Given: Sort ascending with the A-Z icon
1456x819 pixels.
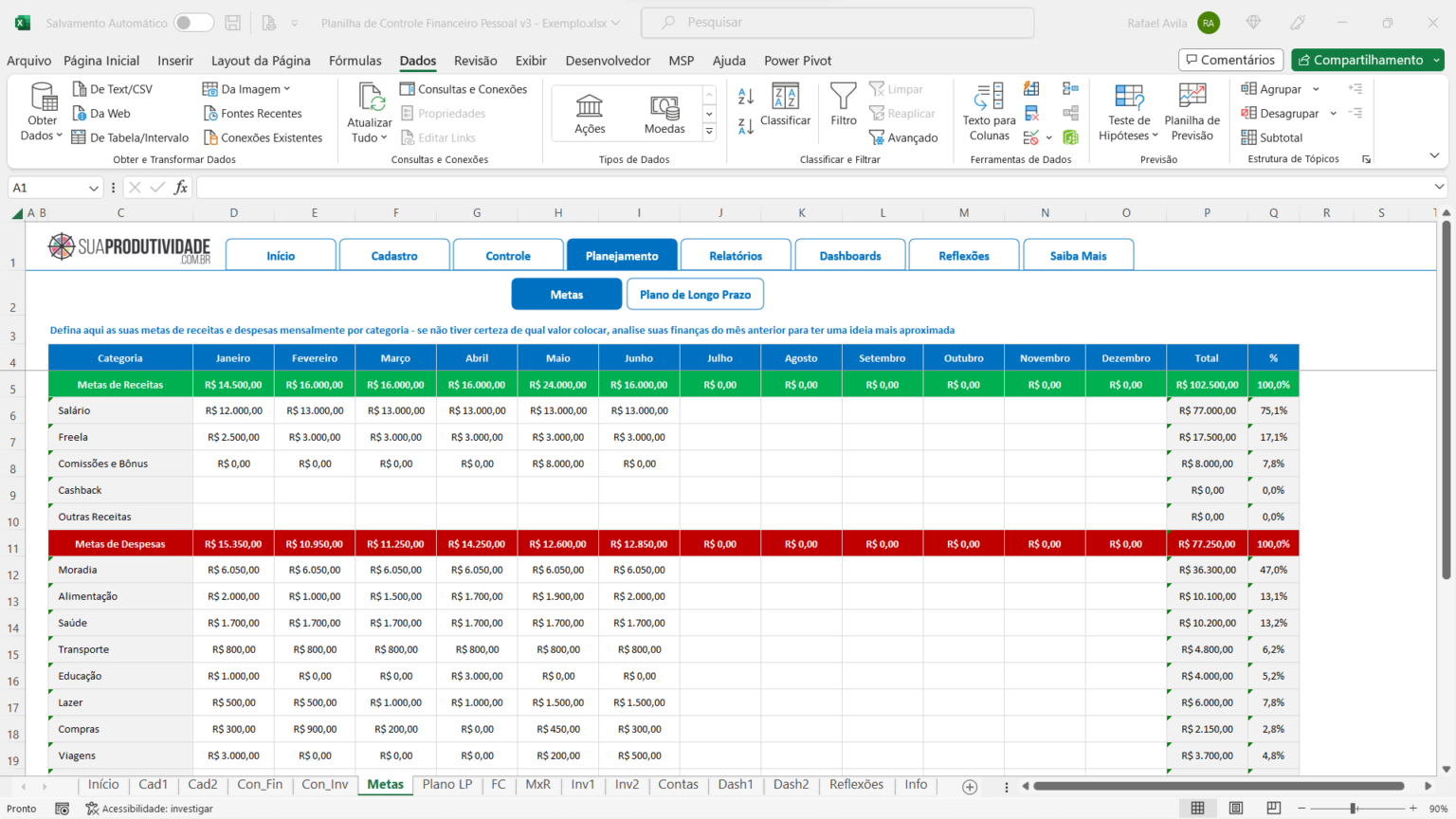Looking at the screenshot, I should pyautogui.click(x=746, y=96).
